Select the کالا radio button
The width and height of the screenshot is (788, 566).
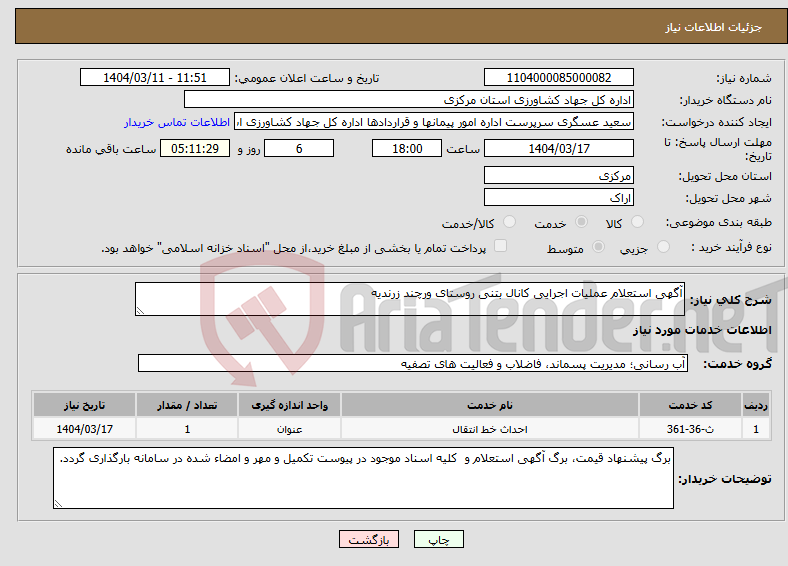point(637,222)
